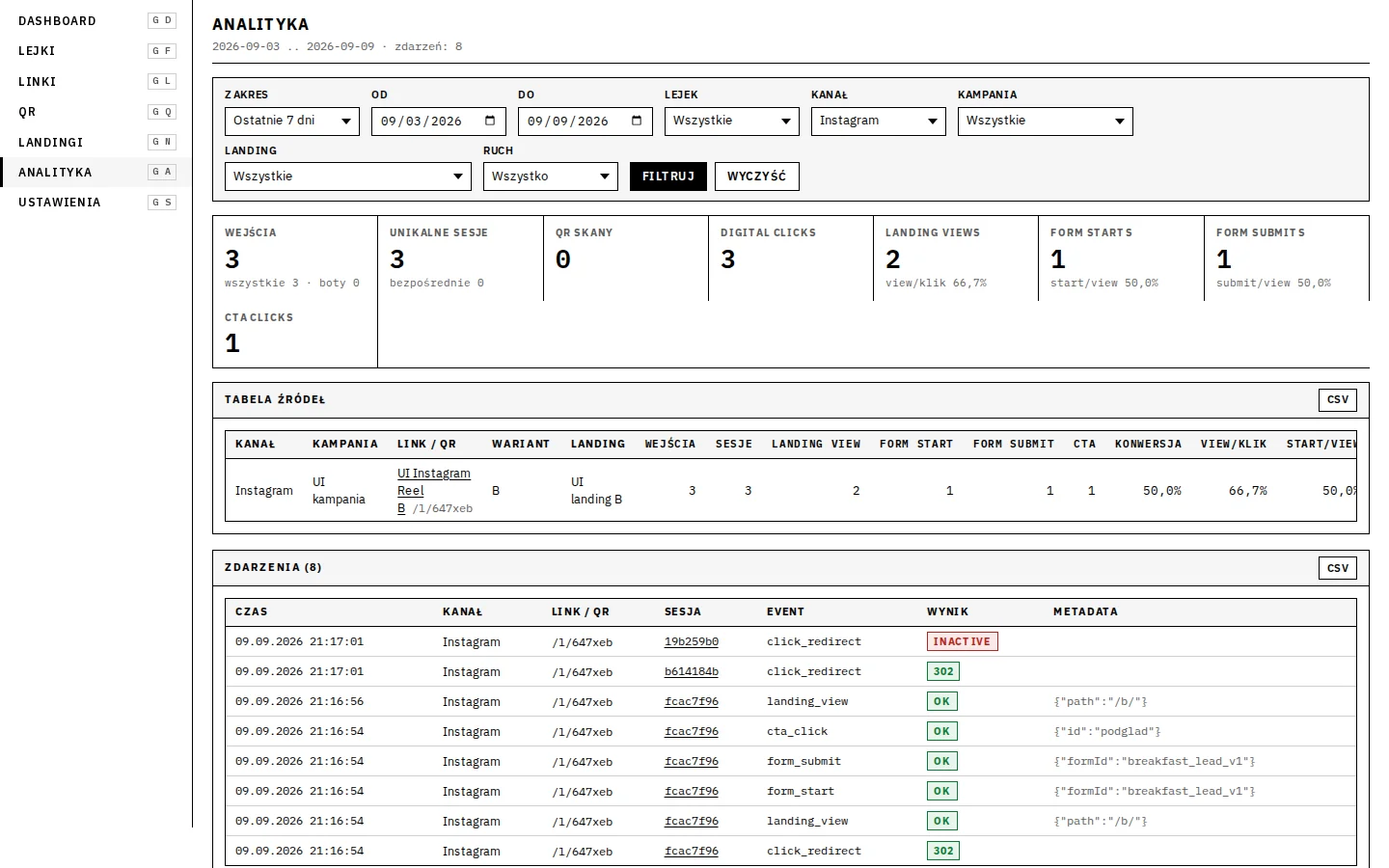The image size is (1389, 868).
Task: Focus the DO date field 09/09/2026
Action: 586,122
